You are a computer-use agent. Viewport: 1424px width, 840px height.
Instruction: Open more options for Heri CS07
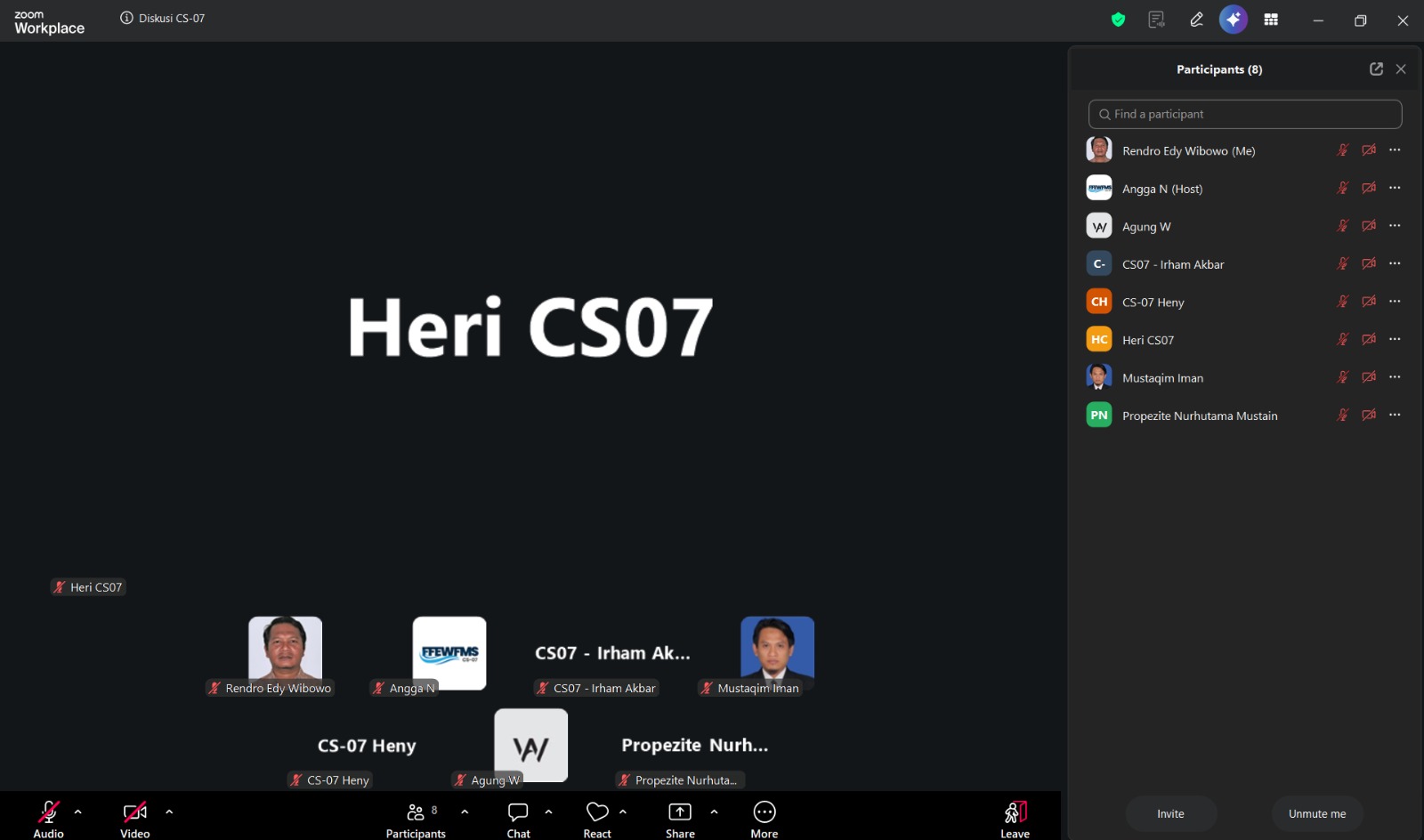pyautogui.click(x=1395, y=339)
